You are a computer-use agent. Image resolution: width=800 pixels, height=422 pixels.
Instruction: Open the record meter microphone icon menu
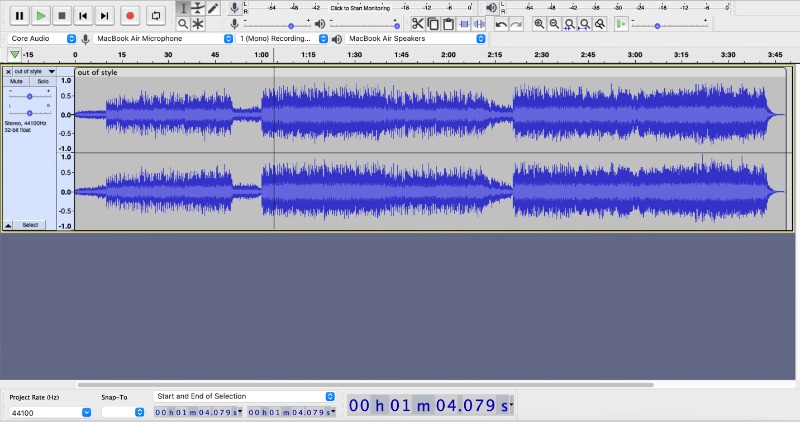point(234,8)
